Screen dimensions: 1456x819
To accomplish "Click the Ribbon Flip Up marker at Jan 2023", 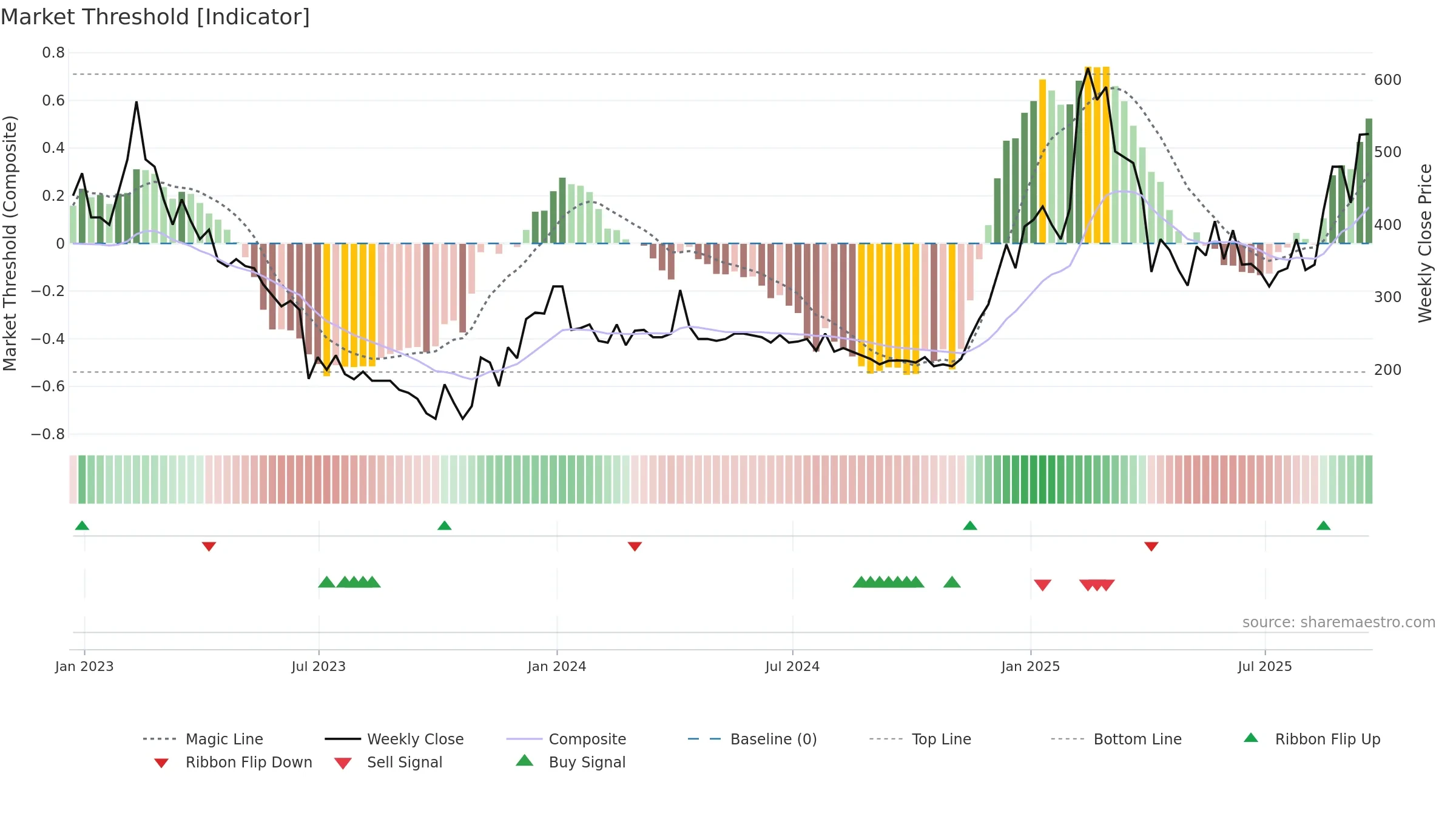I will pos(82,525).
